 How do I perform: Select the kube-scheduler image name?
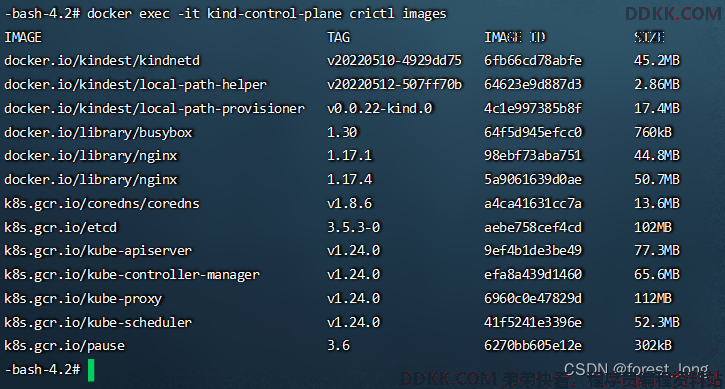point(98,322)
